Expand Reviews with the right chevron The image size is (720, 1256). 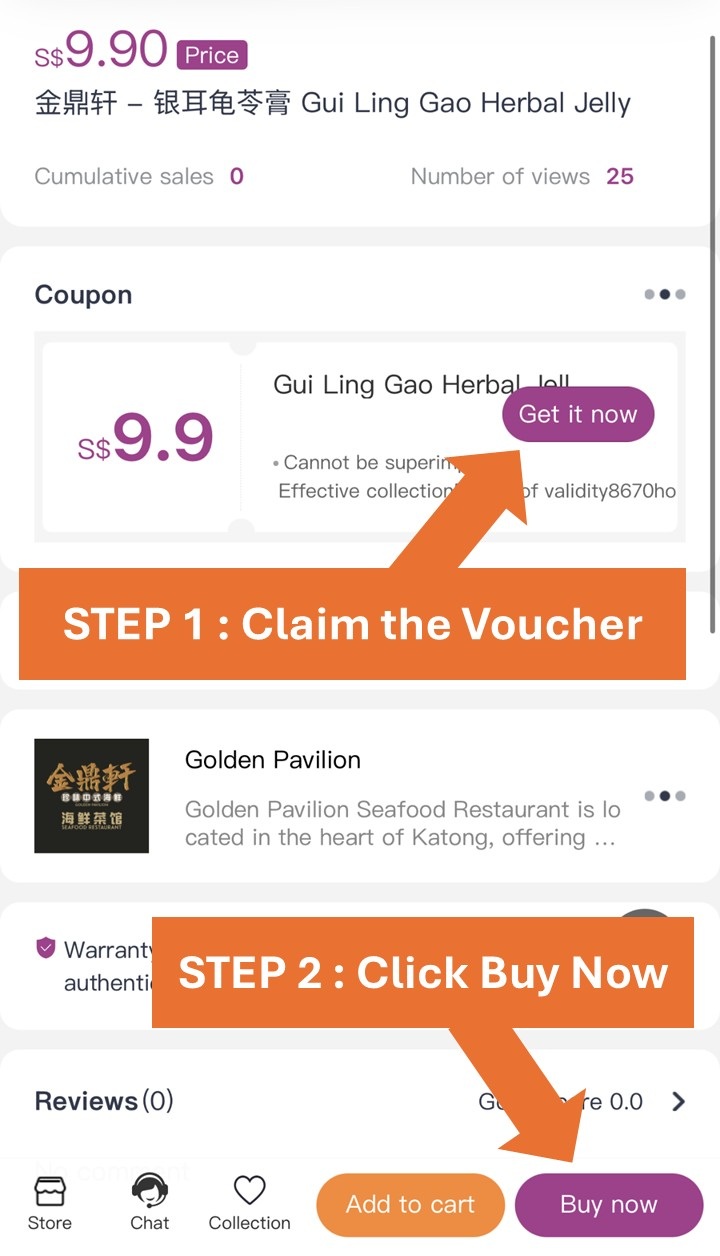tap(679, 1102)
